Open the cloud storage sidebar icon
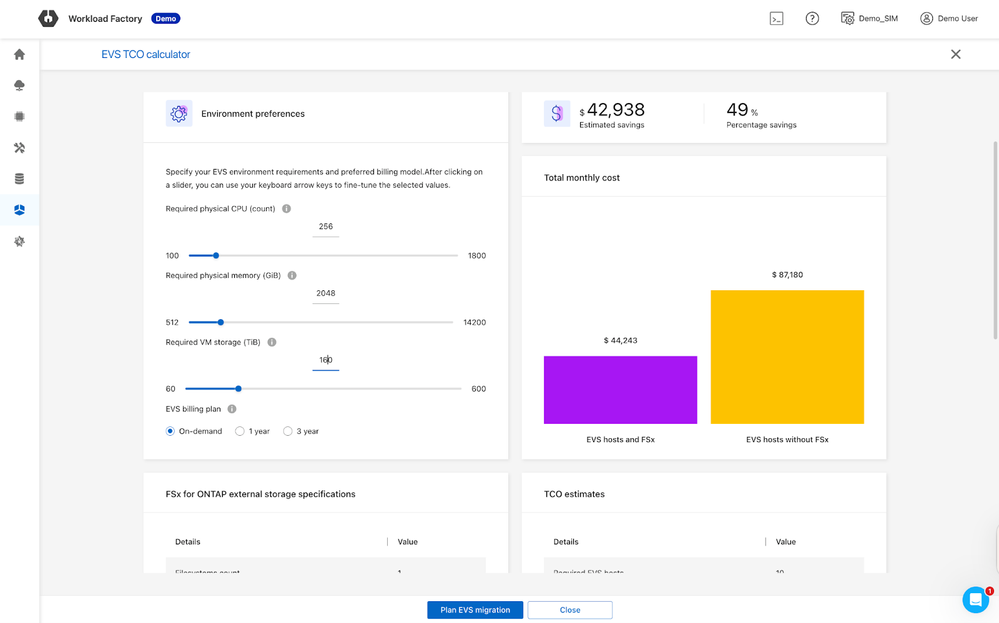This screenshot has width=999, height=623. pyautogui.click(x=19, y=86)
